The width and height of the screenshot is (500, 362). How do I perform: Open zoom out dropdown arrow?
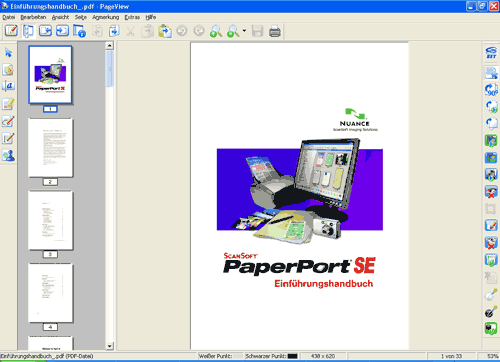pyautogui.click(x=244, y=31)
